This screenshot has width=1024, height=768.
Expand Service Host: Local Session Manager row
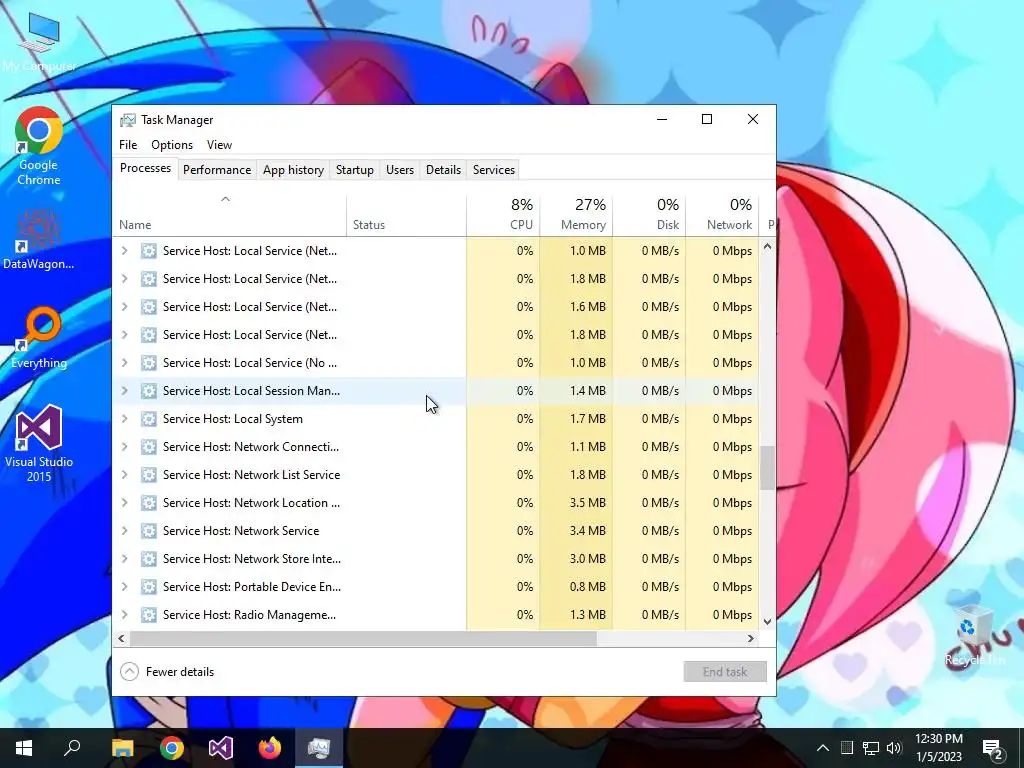tap(125, 391)
